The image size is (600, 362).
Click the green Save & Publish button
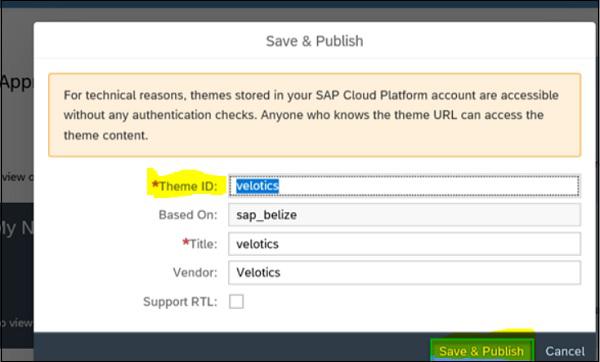tap(482, 350)
